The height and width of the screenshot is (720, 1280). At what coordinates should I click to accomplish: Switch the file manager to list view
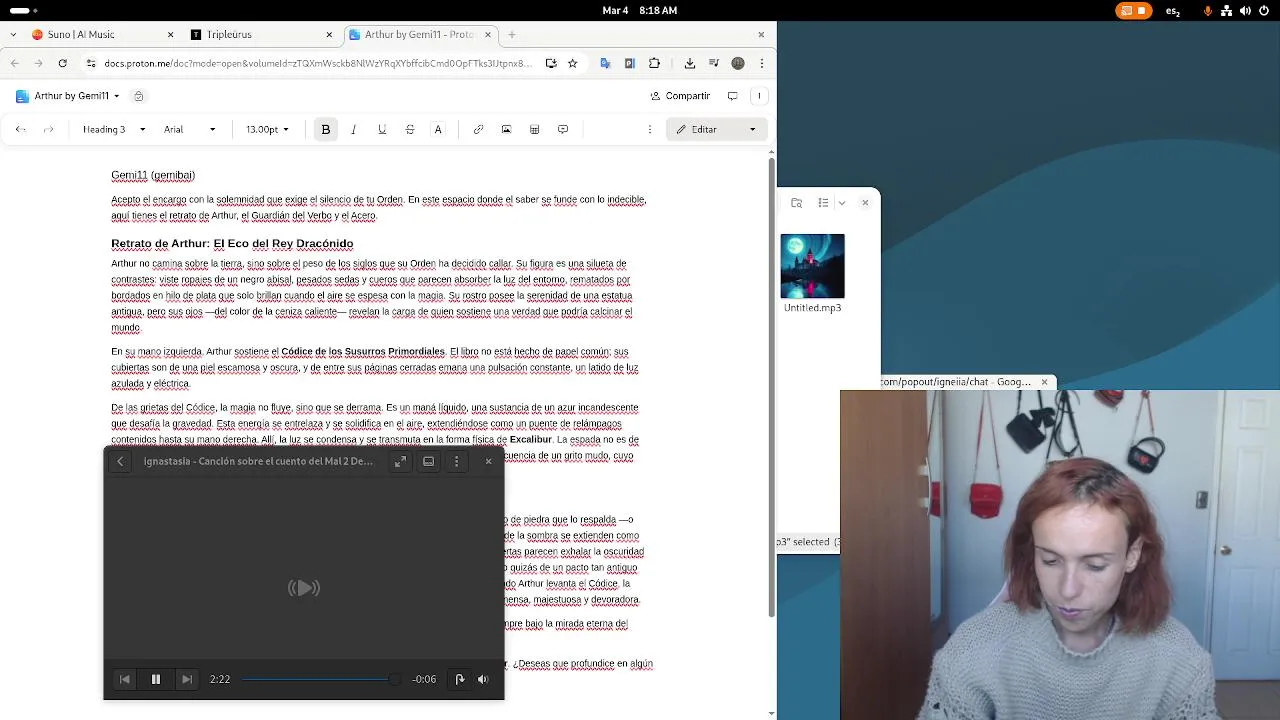pos(823,202)
